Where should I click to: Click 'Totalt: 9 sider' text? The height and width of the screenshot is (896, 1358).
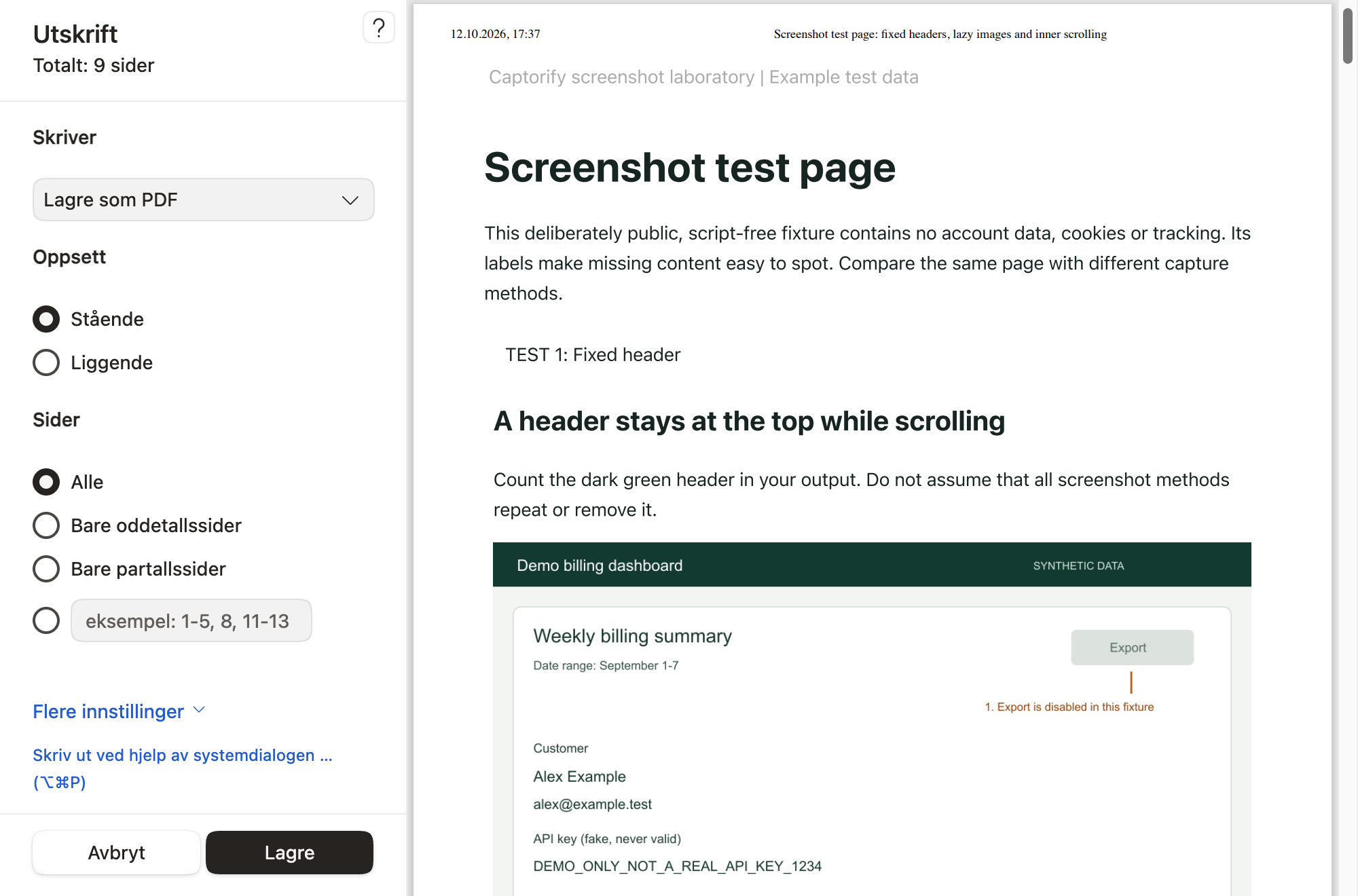click(x=94, y=65)
